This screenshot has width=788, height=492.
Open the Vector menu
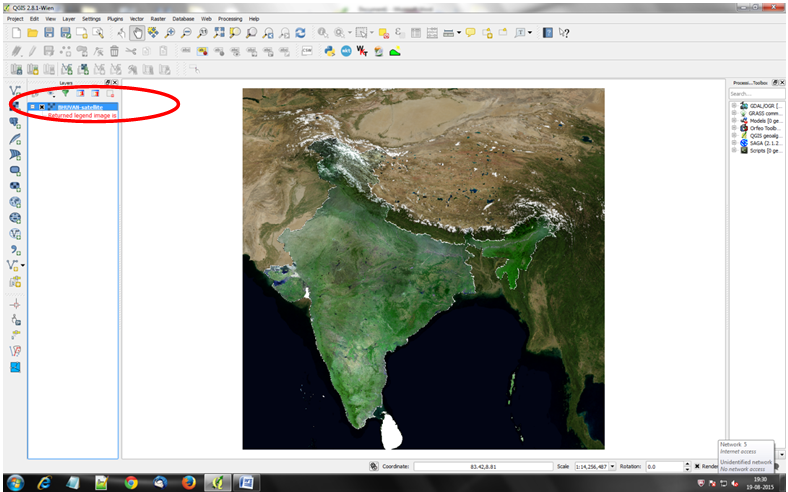(137, 19)
